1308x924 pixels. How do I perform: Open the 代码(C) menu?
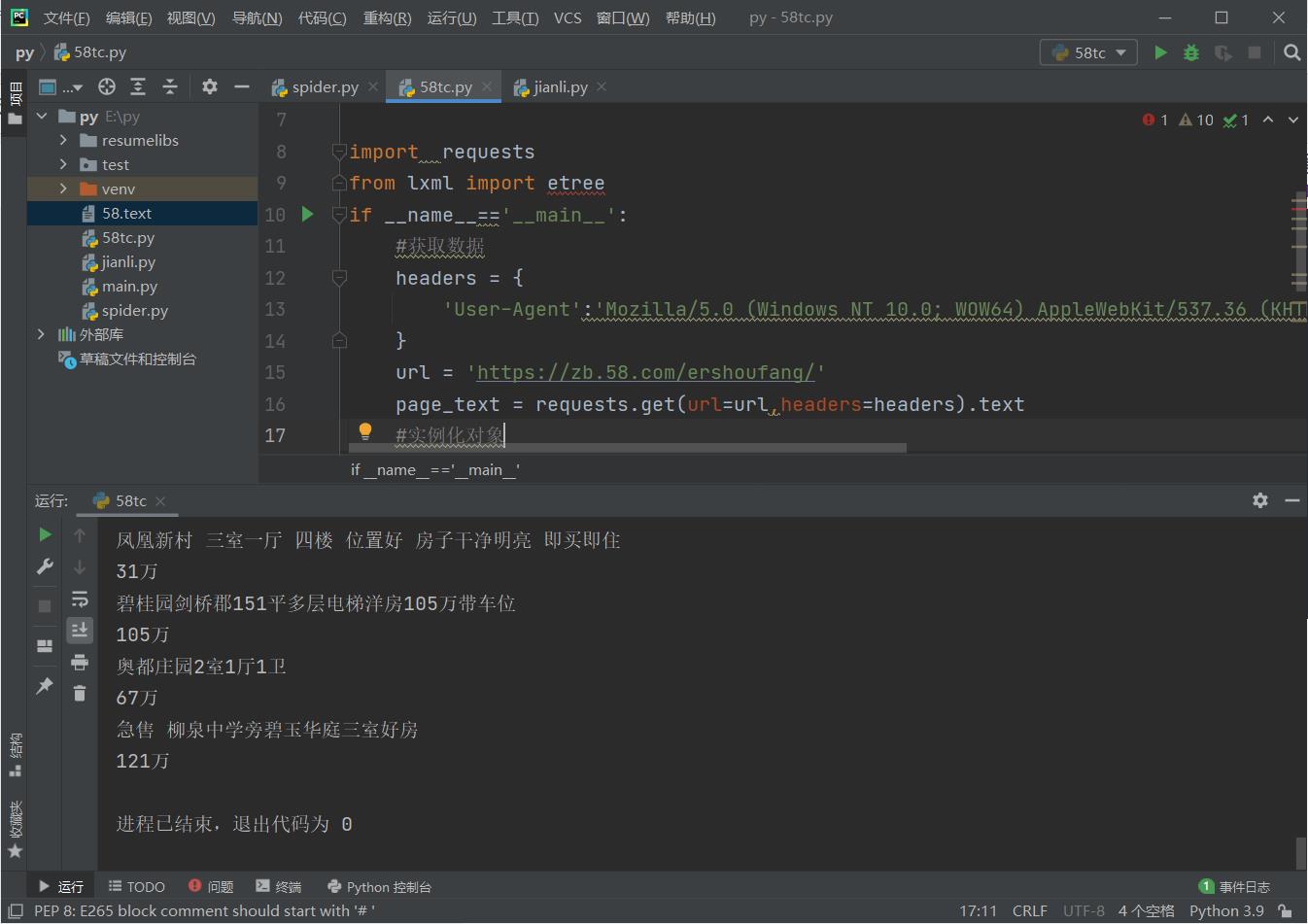click(x=323, y=17)
